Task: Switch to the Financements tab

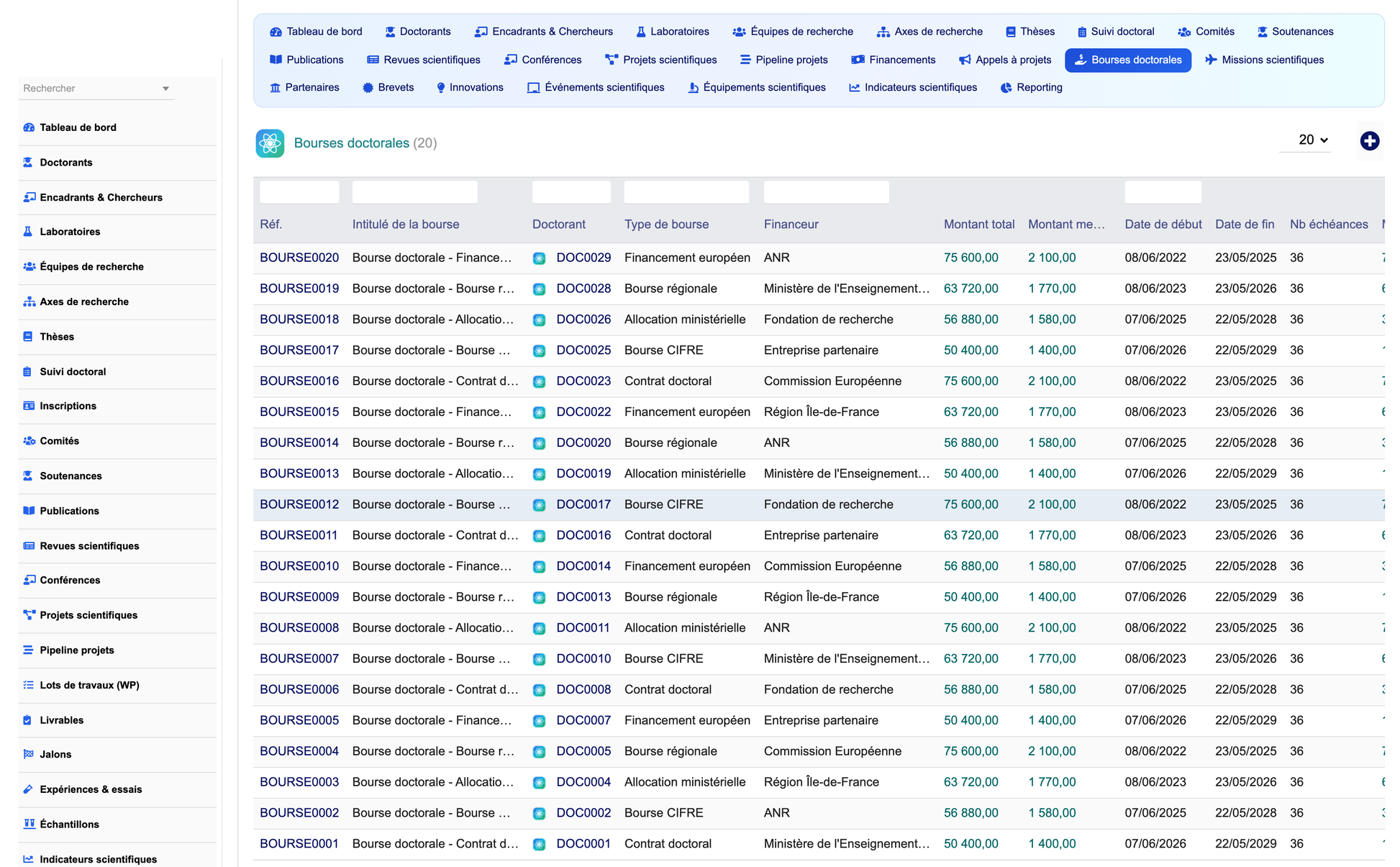Action: point(893,60)
